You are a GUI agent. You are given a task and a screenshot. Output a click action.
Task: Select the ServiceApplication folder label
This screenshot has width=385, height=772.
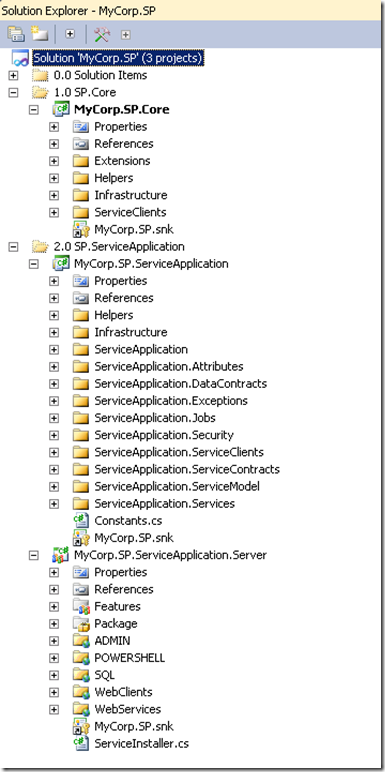pyautogui.click(x=141, y=350)
